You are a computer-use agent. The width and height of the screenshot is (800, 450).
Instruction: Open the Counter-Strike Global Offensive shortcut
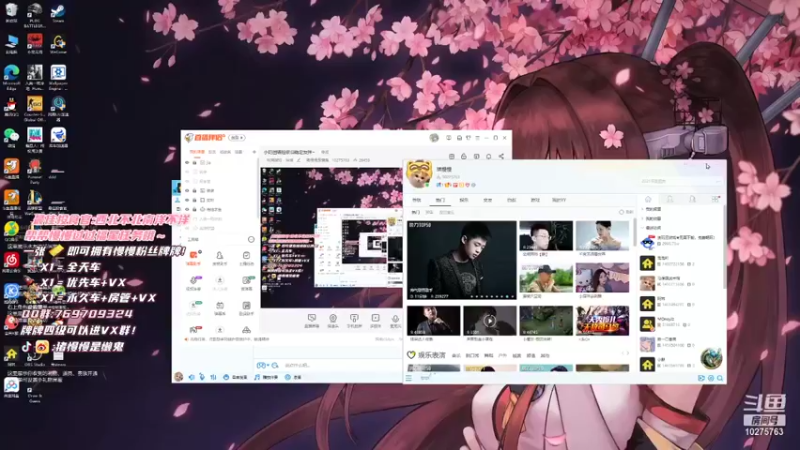35,108
